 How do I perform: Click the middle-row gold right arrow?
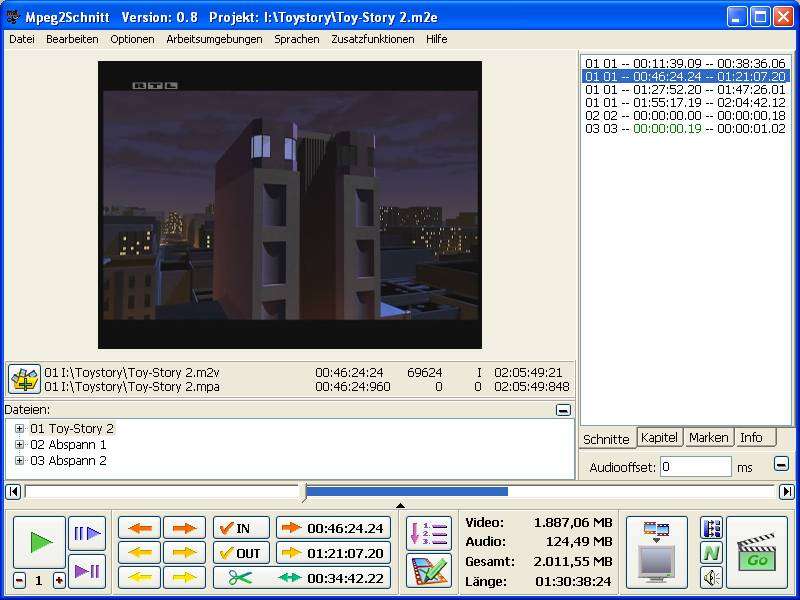coord(184,553)
